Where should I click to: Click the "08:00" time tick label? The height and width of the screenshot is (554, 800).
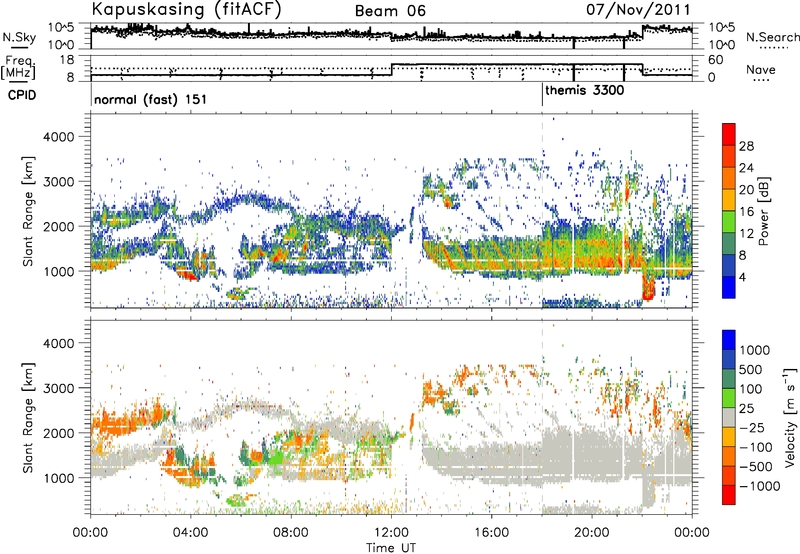tap(291, 533)
